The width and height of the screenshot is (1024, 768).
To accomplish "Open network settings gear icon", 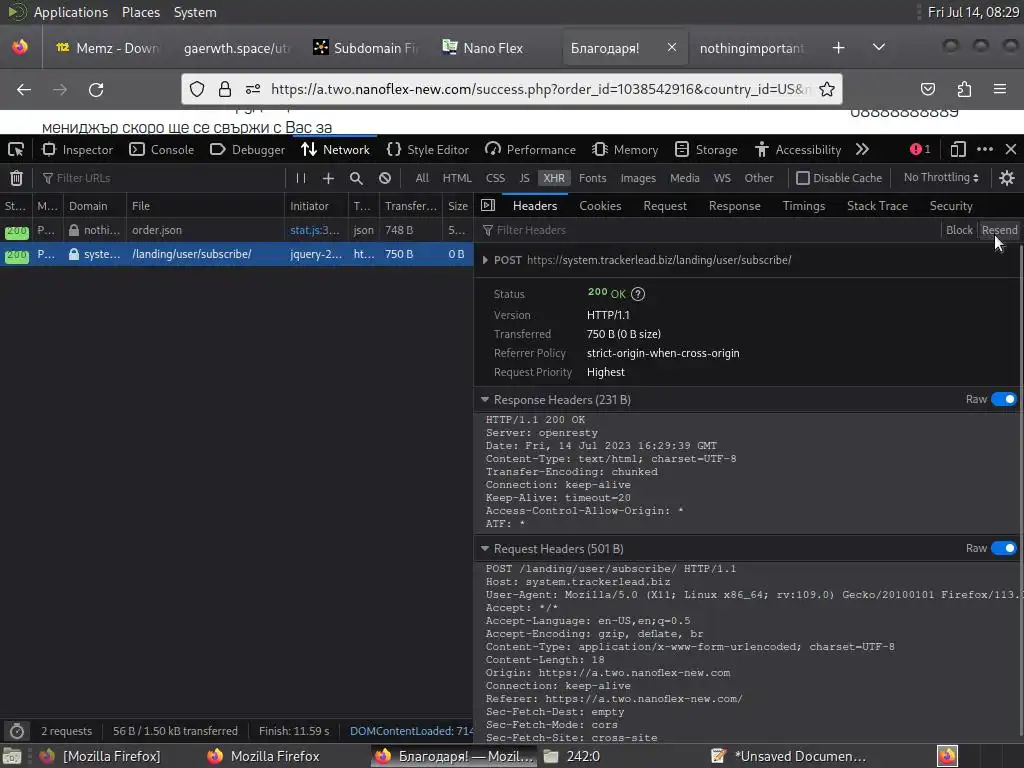I will point(1006,178).
